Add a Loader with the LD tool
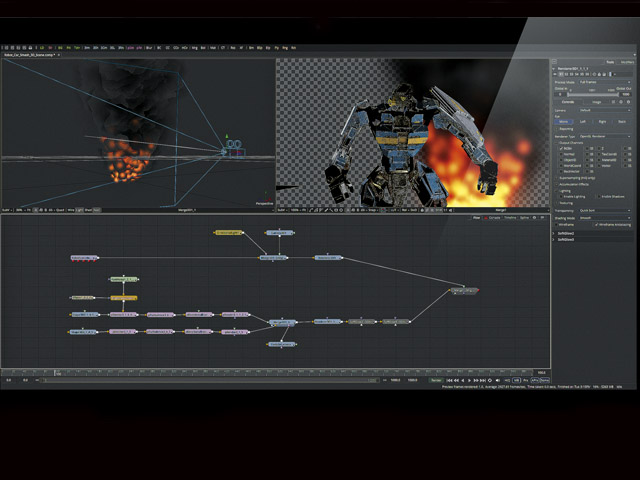The height and width of the screenshot is (480, 640). coord(42,48)
